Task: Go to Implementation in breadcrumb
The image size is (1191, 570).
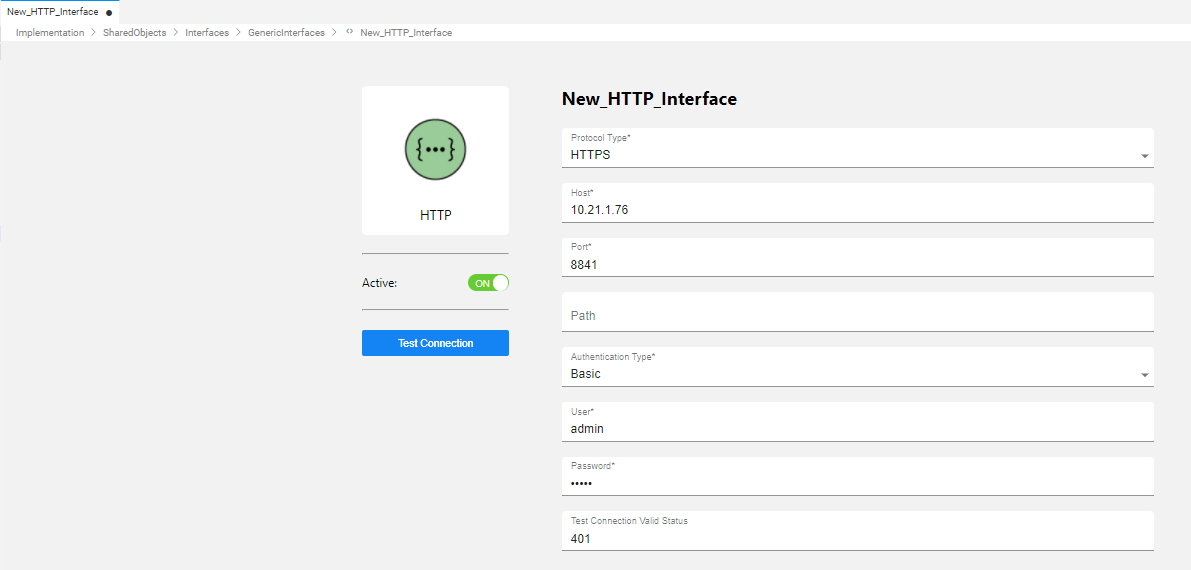Action: 50,33
